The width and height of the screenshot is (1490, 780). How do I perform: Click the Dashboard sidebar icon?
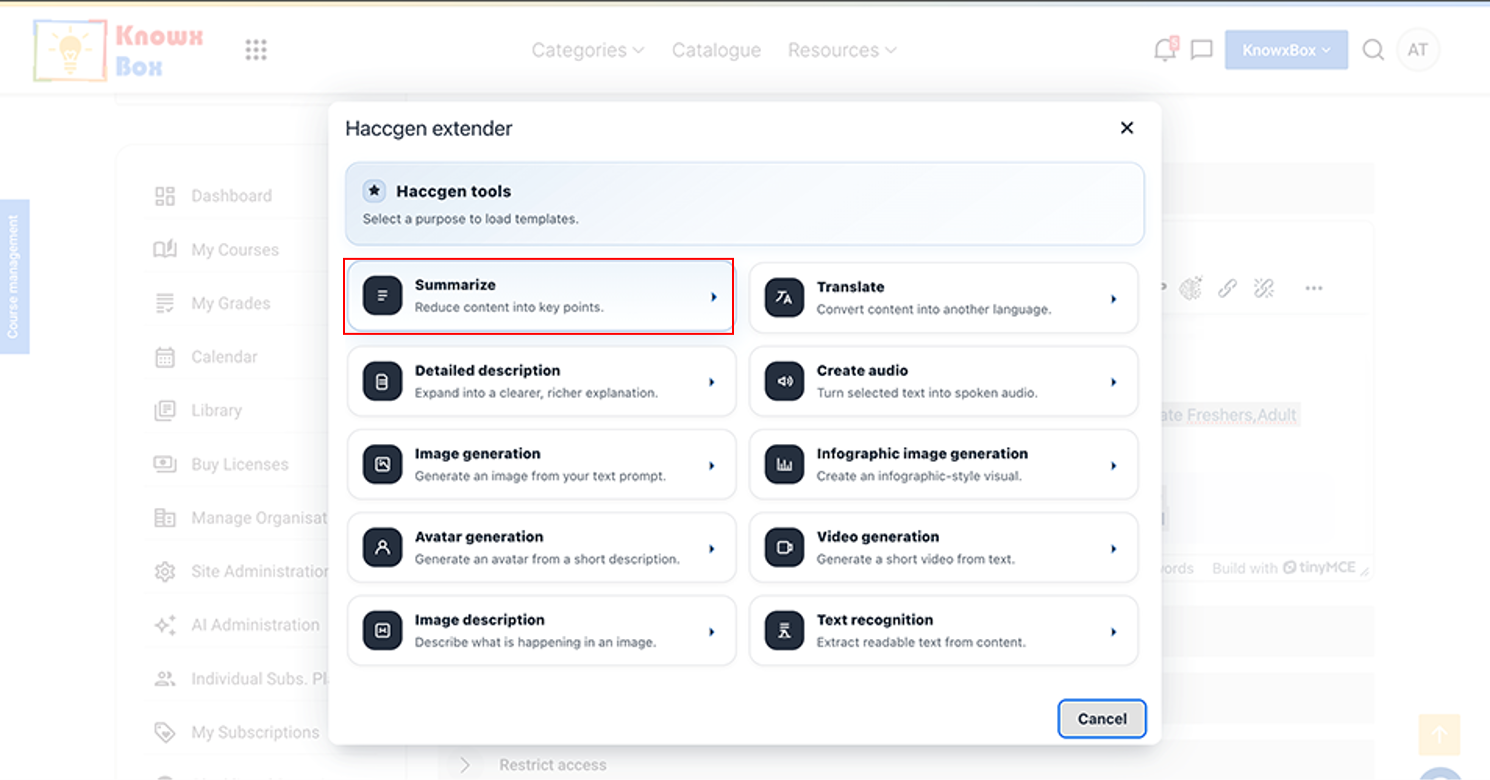pos(165,196)
